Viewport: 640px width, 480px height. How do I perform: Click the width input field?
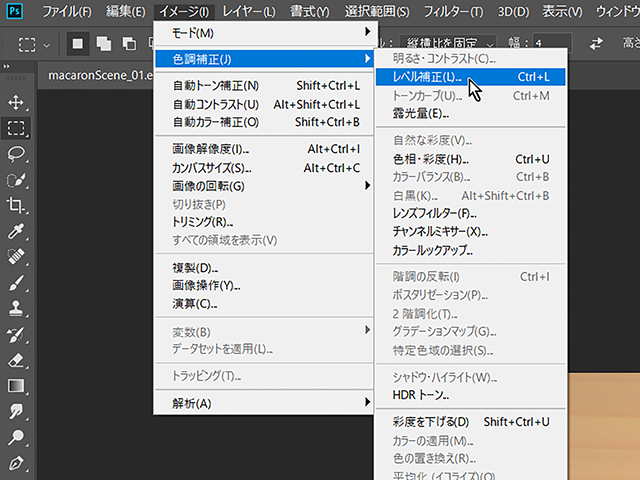tap(552, 43)
